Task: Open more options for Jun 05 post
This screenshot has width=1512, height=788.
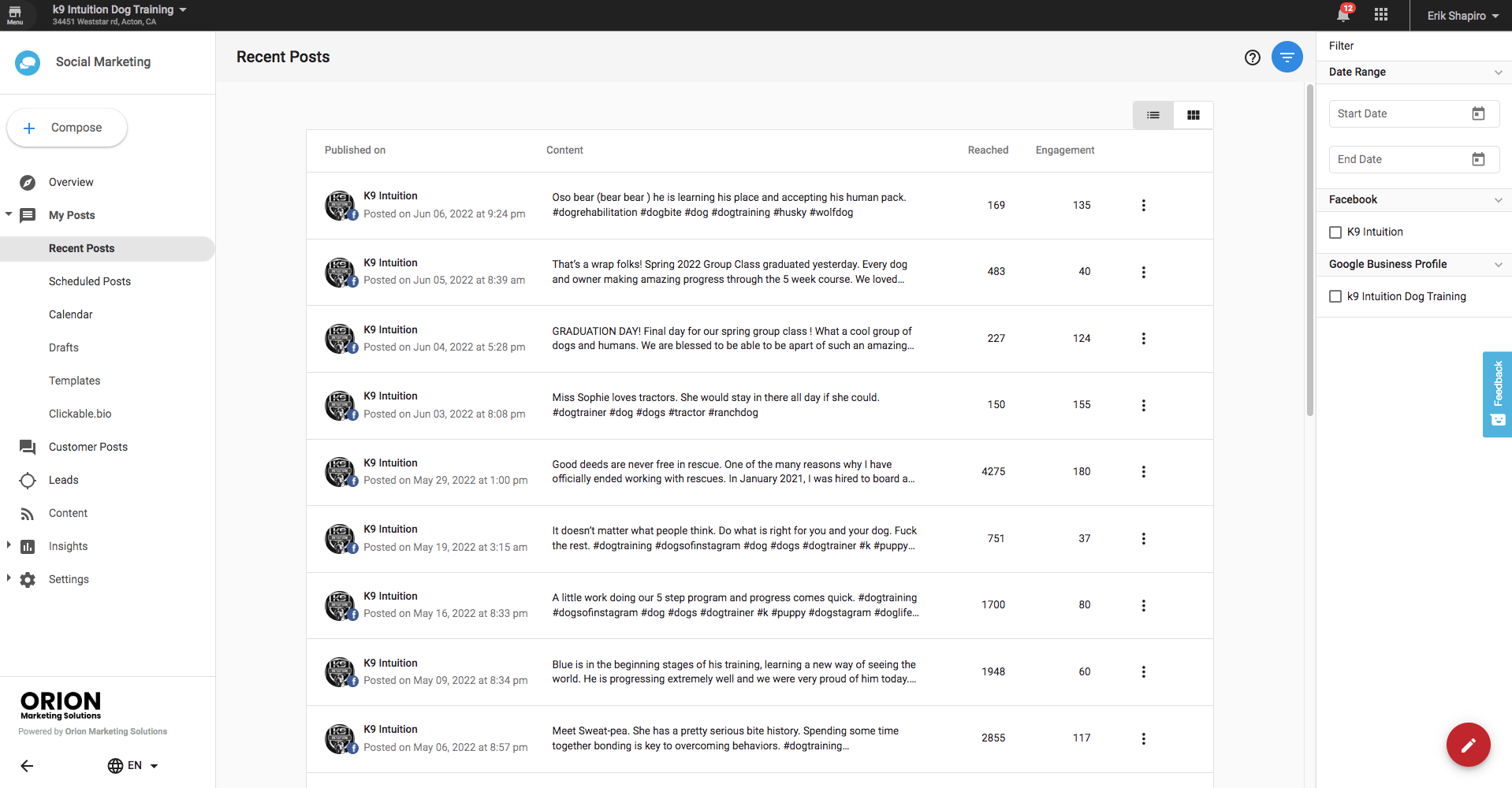Action: coord(1144,272)
